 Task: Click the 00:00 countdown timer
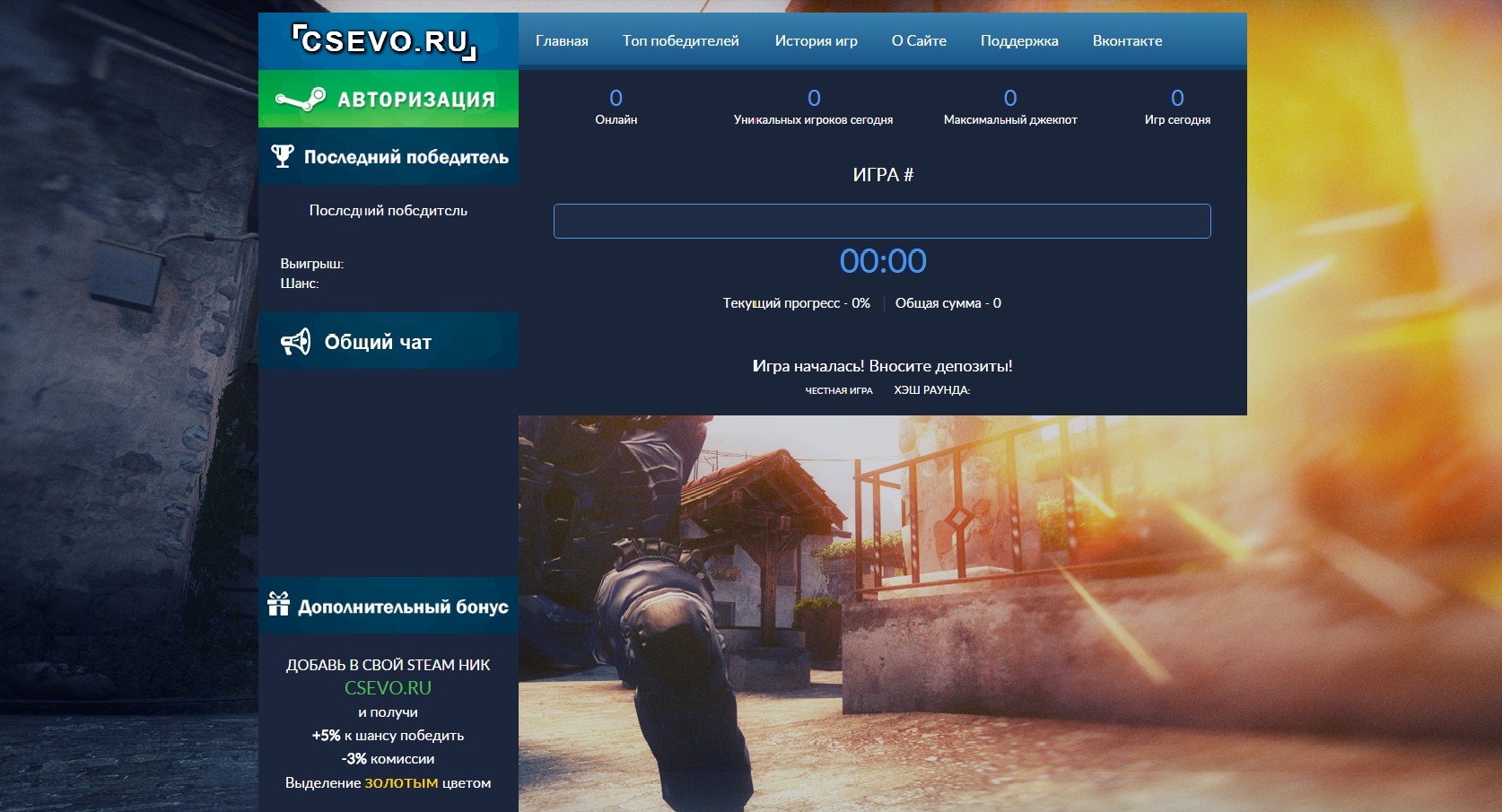coord(883,261)
